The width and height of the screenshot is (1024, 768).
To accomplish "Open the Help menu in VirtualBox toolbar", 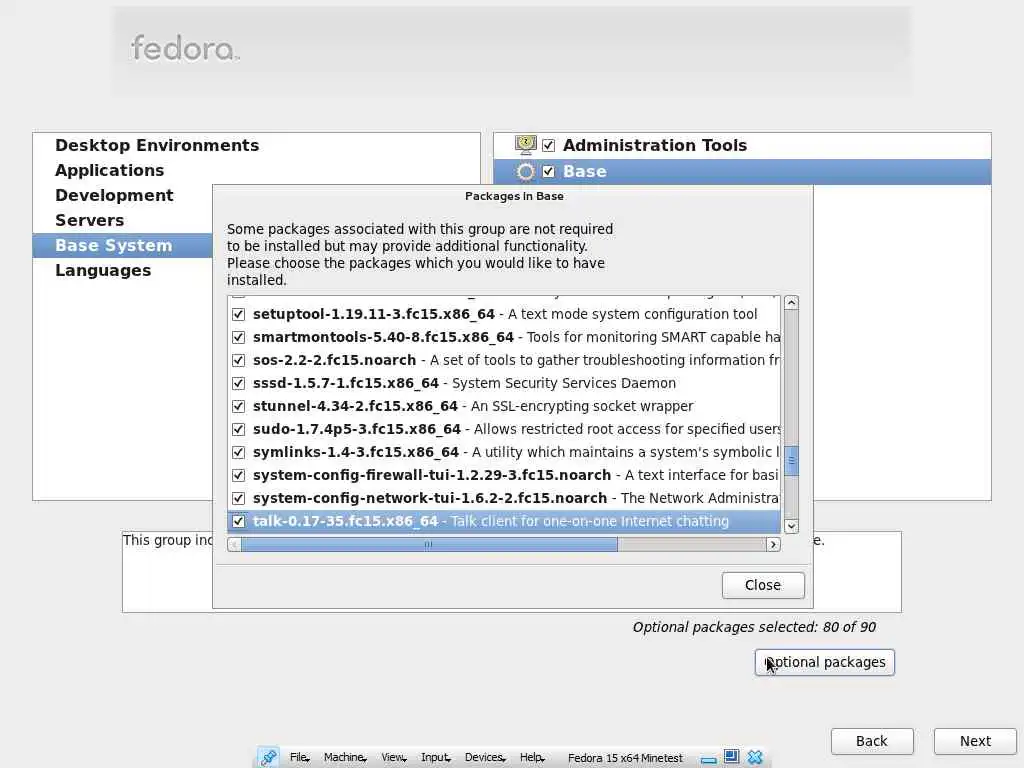I will click(x=532, y=758).
